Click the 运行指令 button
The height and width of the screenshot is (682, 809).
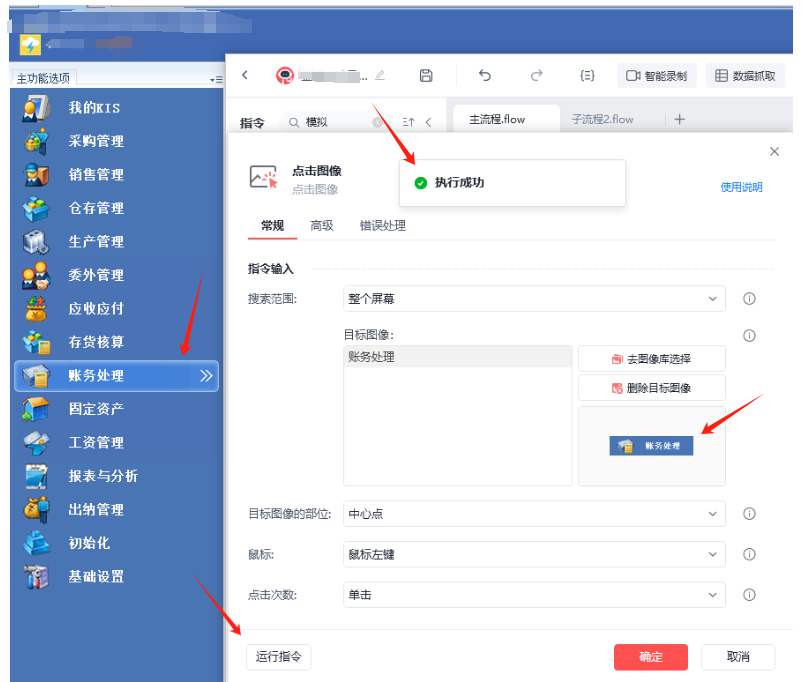click(x=279, y=657)
